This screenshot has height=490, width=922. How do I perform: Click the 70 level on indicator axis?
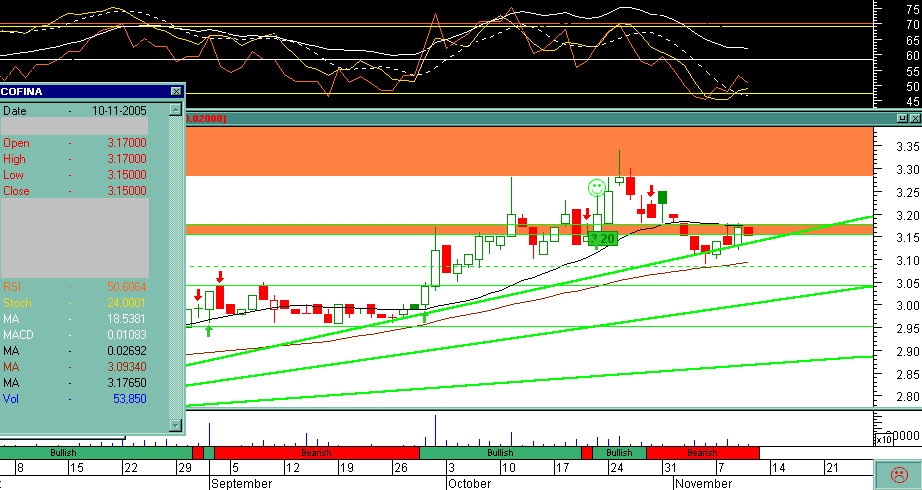click(x=912, y=25)
